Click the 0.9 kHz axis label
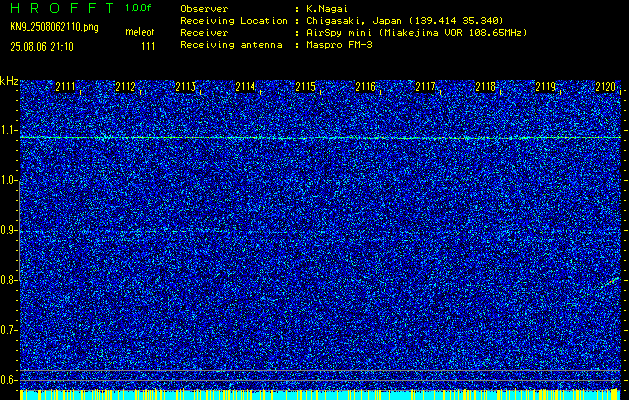The height and width of the screenshot is (400, 629). click(8, 230)
